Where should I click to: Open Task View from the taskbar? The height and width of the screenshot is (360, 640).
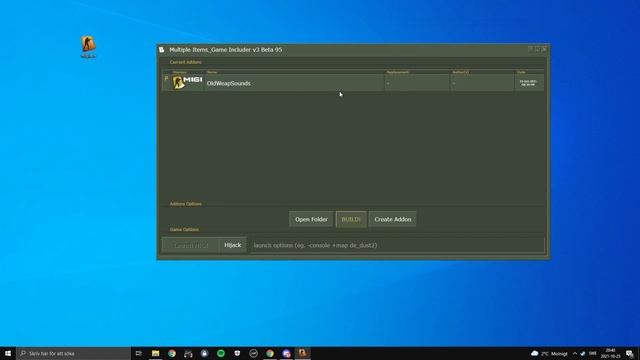pyautogui.click(x=139, y=353)
